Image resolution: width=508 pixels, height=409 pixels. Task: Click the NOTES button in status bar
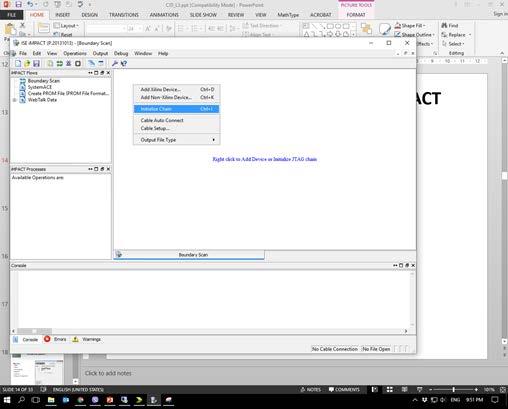click(x=310, y=389)
